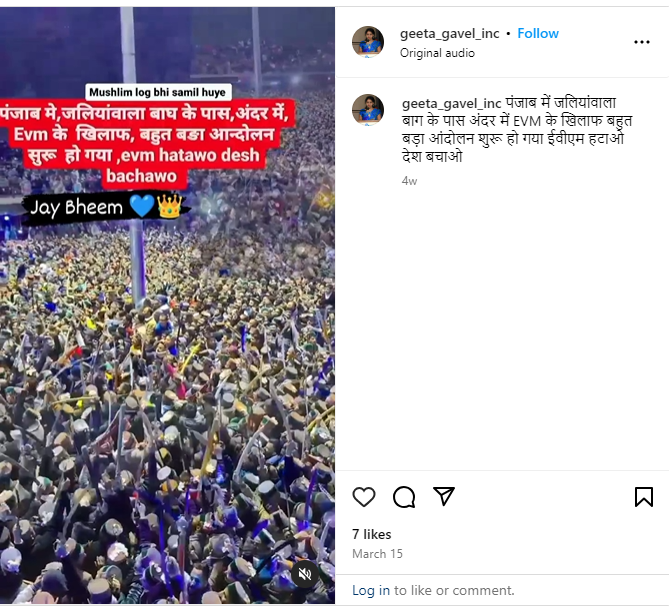The width and height of the screenshot is (669, 612).
Task: Click the Jay Bheem sticker on video
Action: tap(106, 207)
